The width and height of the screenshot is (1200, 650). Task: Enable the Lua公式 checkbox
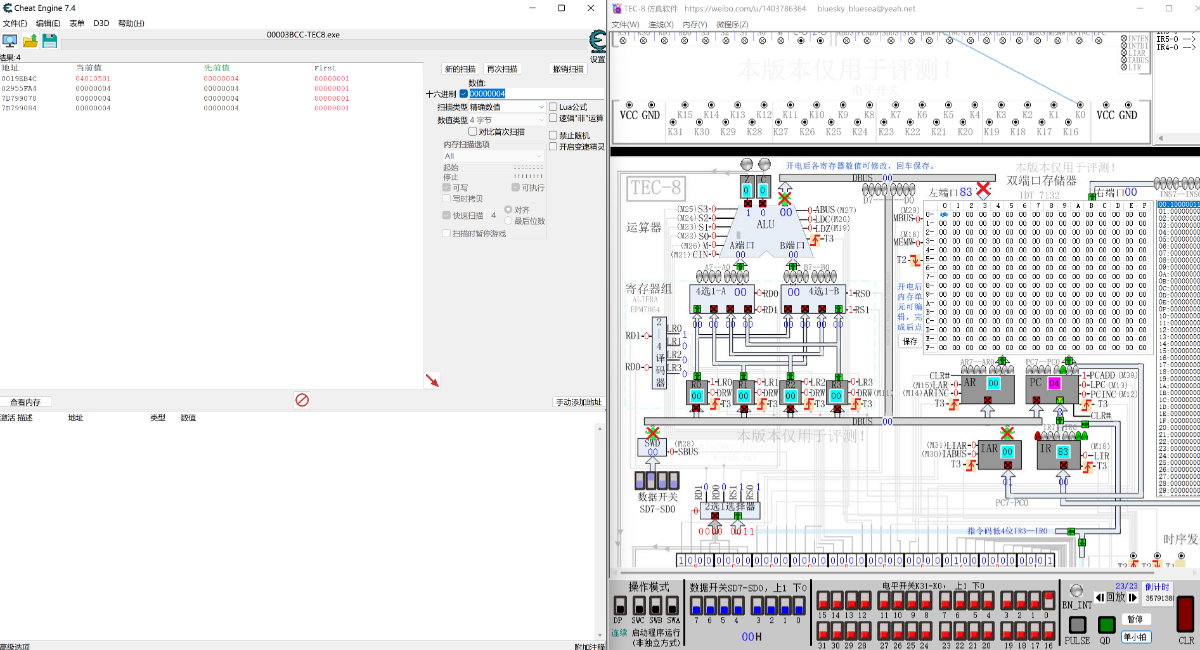click(553, 106)
